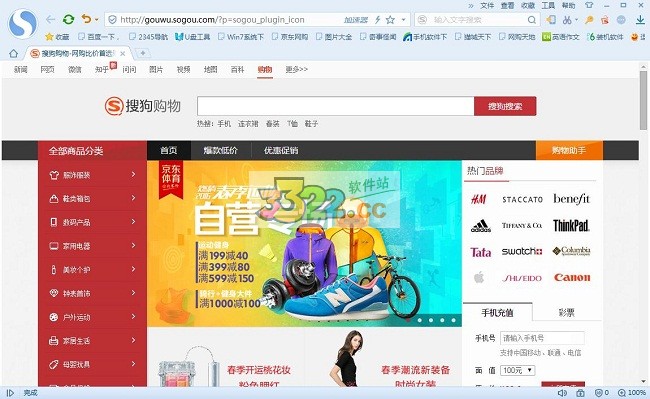Focus the main shopping search field
The height and width of the screenshot is (399, 650).
(x=336, y=106)
